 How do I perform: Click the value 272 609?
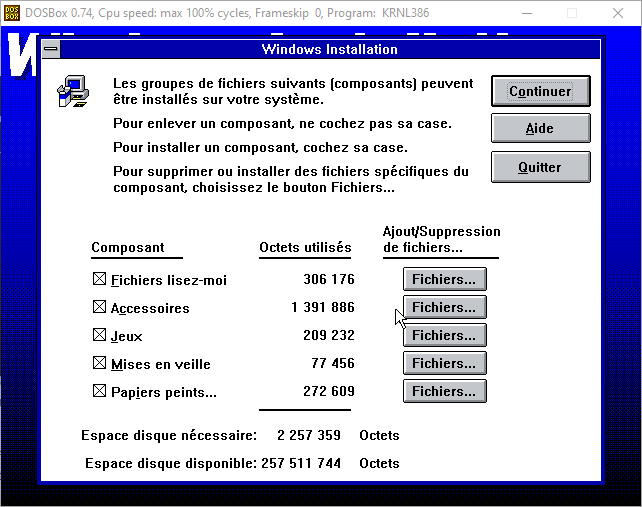coord(329,391)
